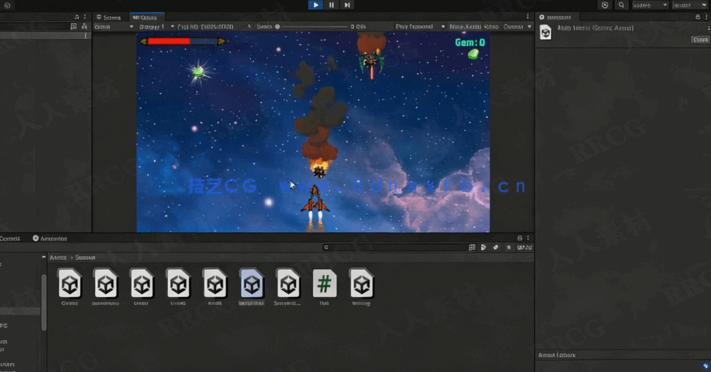The height and width of the screenshot is (372, 711).
Task: Open the Full HD resolution dropdown
Action: [214, 27]
